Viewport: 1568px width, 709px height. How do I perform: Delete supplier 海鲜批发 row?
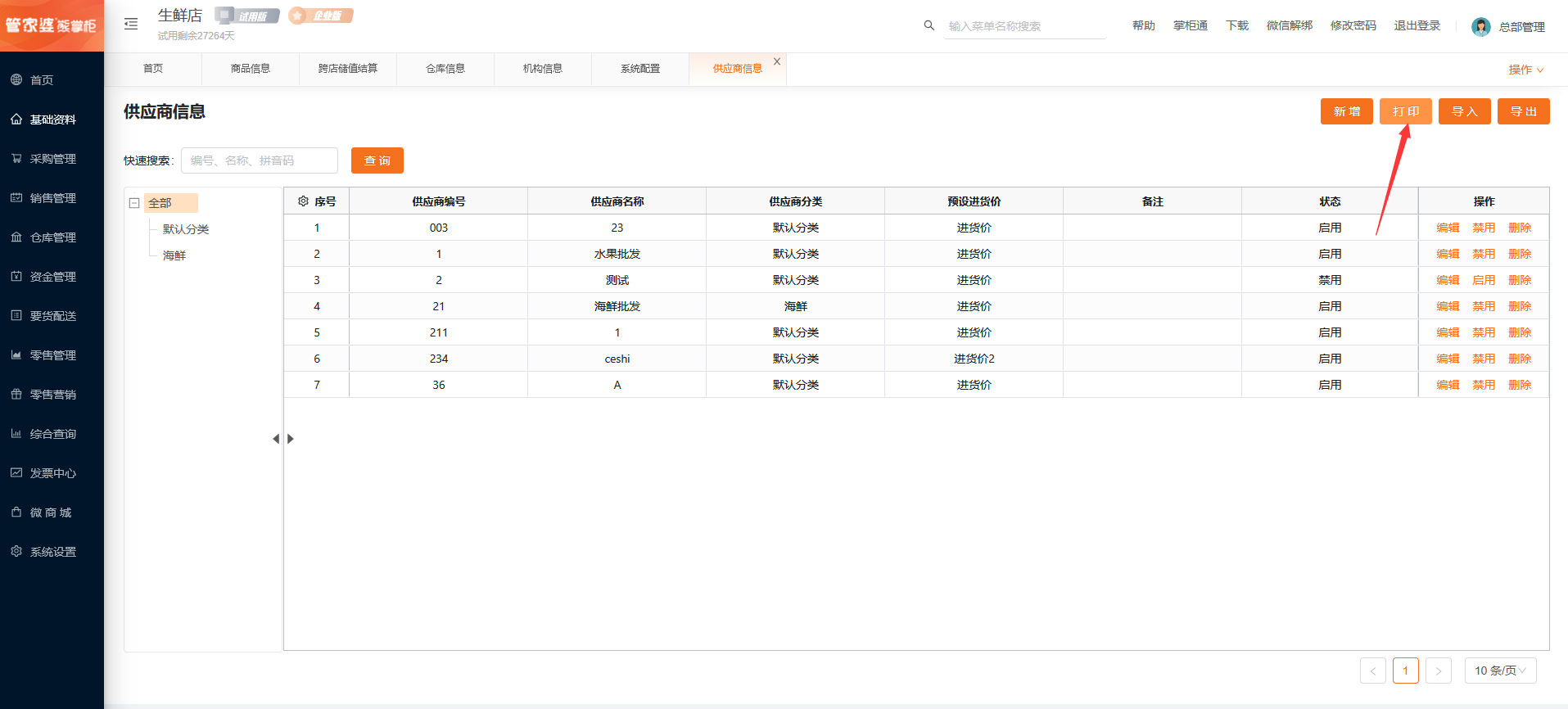pos(1520,306)
